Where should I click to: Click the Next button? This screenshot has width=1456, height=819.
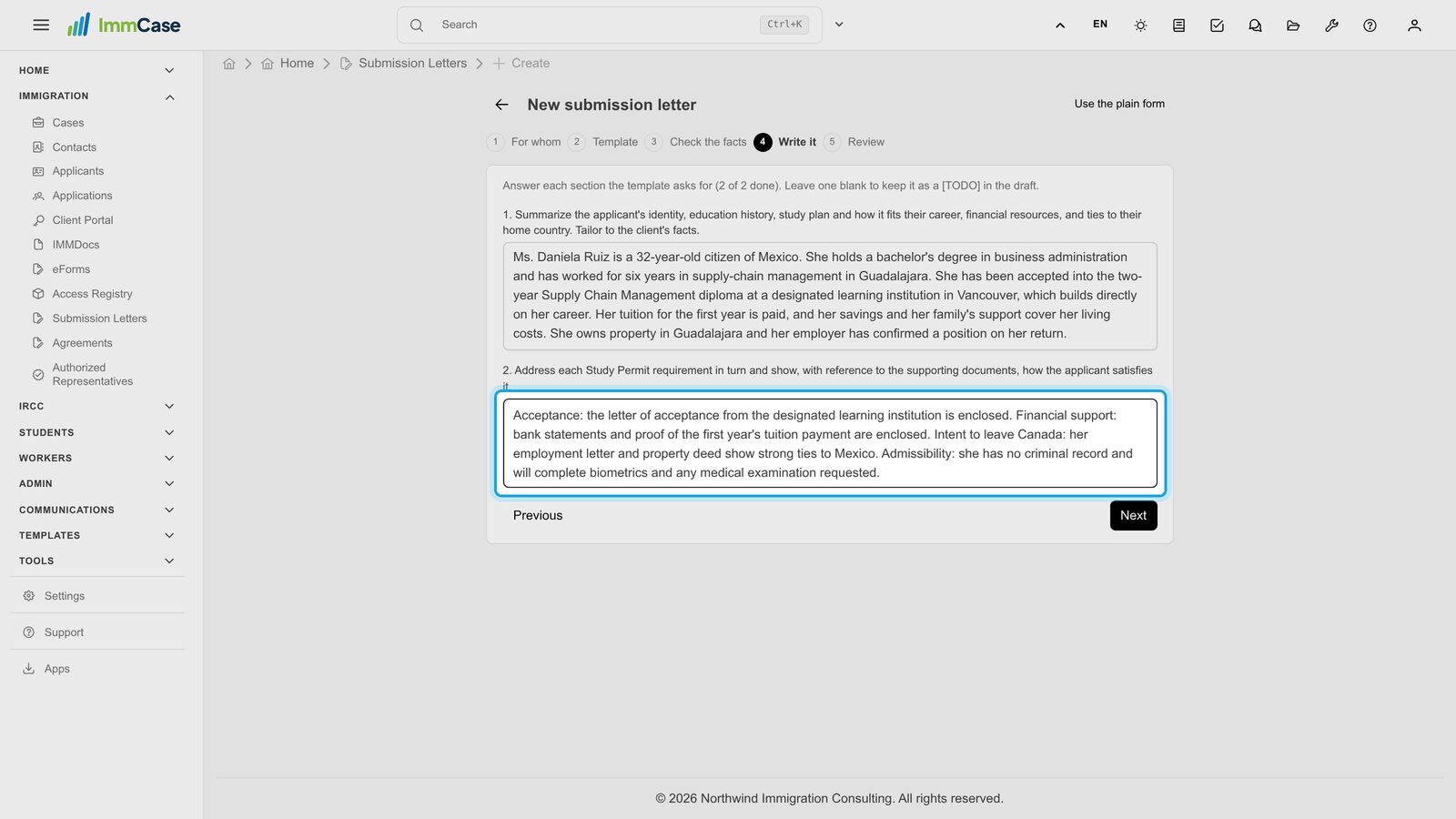[1133, 516]
